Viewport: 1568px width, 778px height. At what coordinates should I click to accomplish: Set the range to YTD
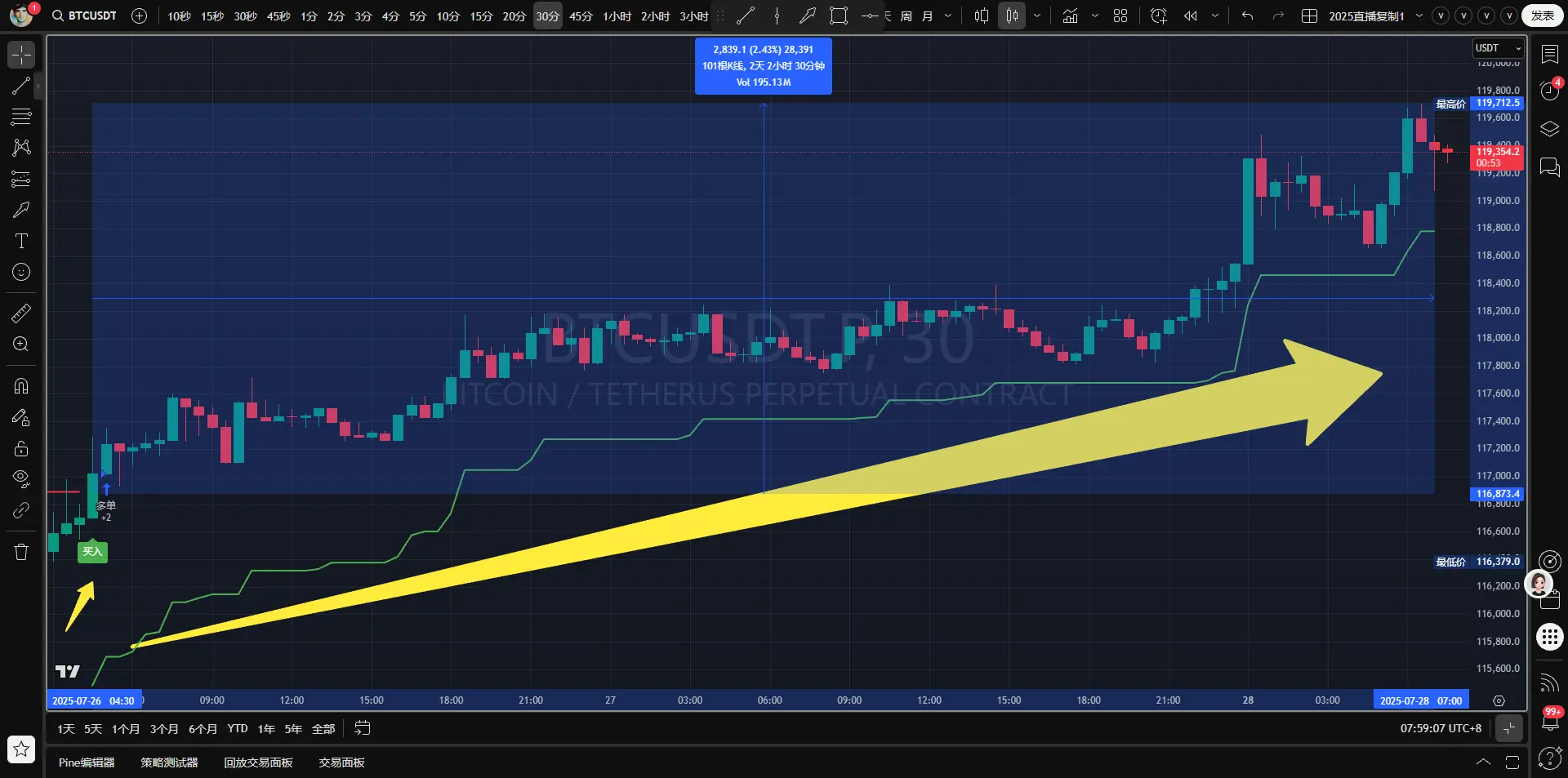pos(238,729)
